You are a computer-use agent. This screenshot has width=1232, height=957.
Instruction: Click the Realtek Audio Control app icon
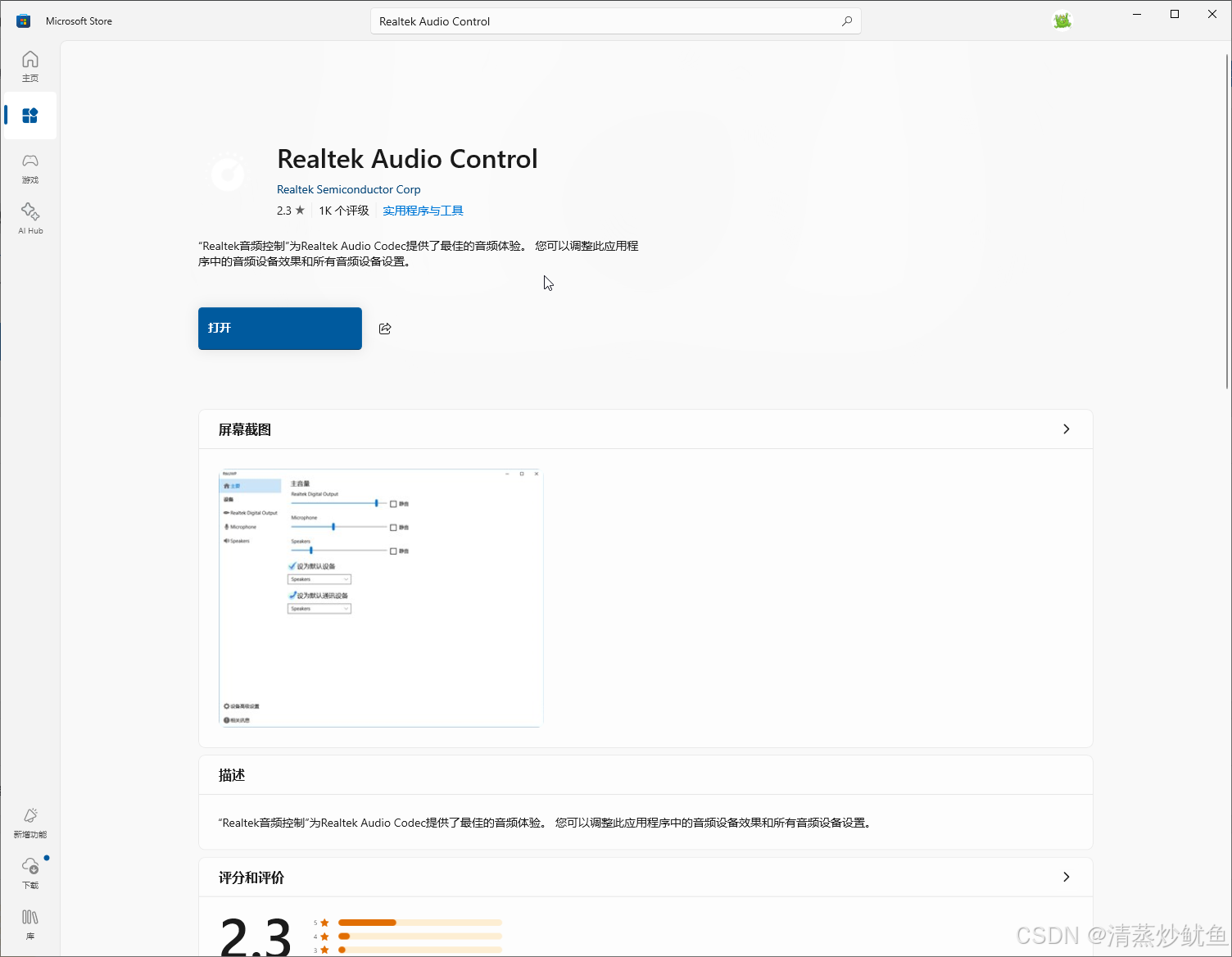(229, 172)
